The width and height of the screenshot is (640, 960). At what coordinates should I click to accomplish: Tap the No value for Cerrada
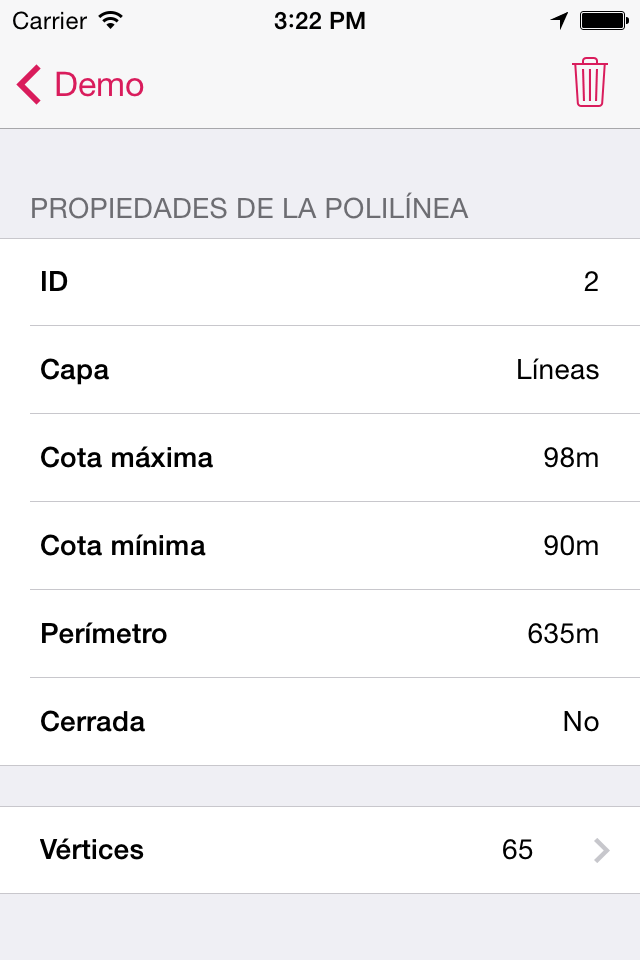coord(580,722)
